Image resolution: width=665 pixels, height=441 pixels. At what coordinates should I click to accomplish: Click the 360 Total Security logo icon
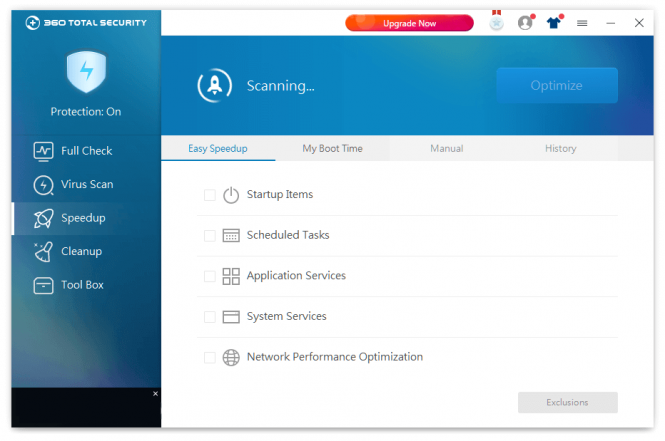(33, 22)
